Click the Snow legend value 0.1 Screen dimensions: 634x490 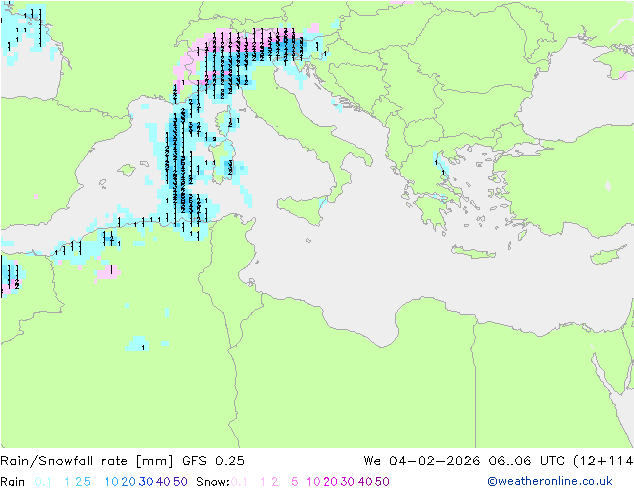(x=239, y=482)
